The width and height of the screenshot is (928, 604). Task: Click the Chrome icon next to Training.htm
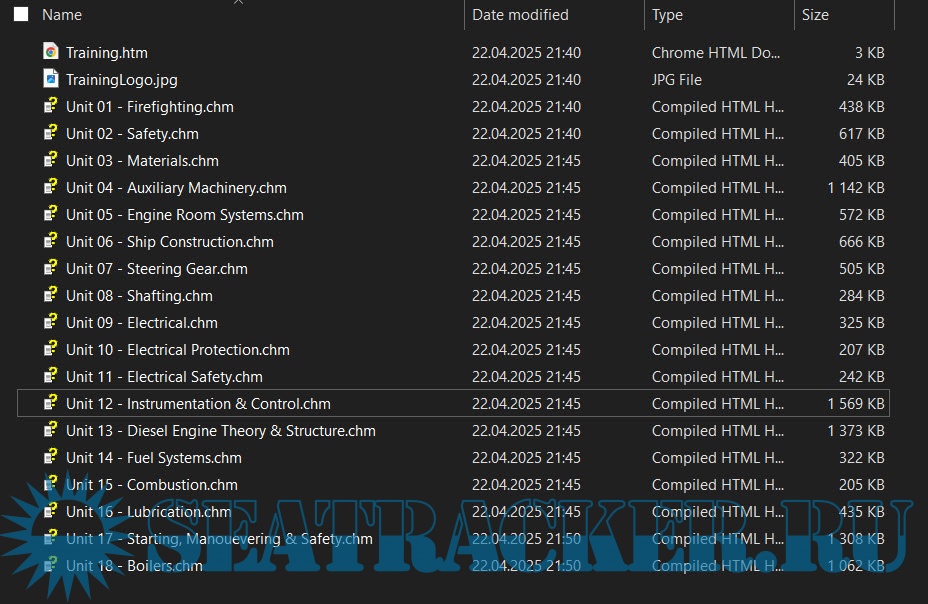click(x=51, y=52)
